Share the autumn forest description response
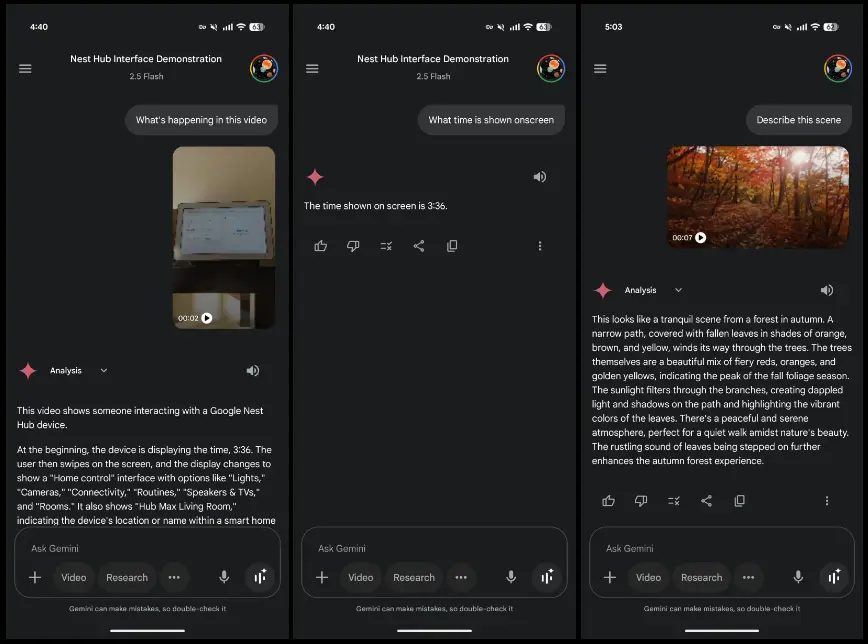Image resolution: width=868 pixels, height=644 pixels. (x=706, y=501)
